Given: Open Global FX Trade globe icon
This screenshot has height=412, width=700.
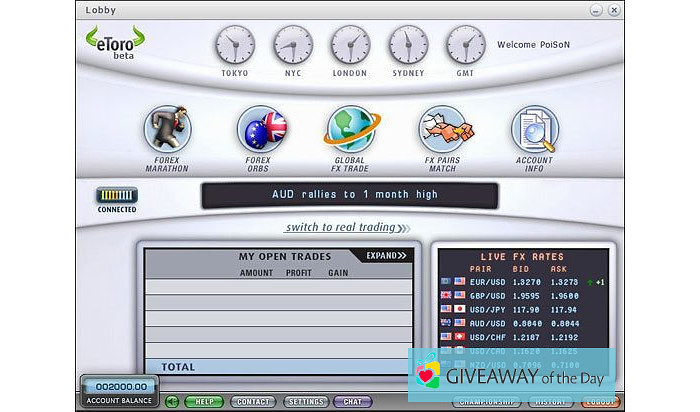Looking at the screenshot, I should 349,130.
